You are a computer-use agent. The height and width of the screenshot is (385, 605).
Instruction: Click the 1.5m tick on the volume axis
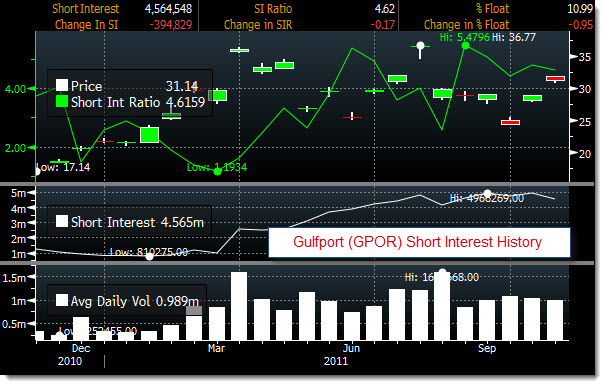(x=14, y=278)
